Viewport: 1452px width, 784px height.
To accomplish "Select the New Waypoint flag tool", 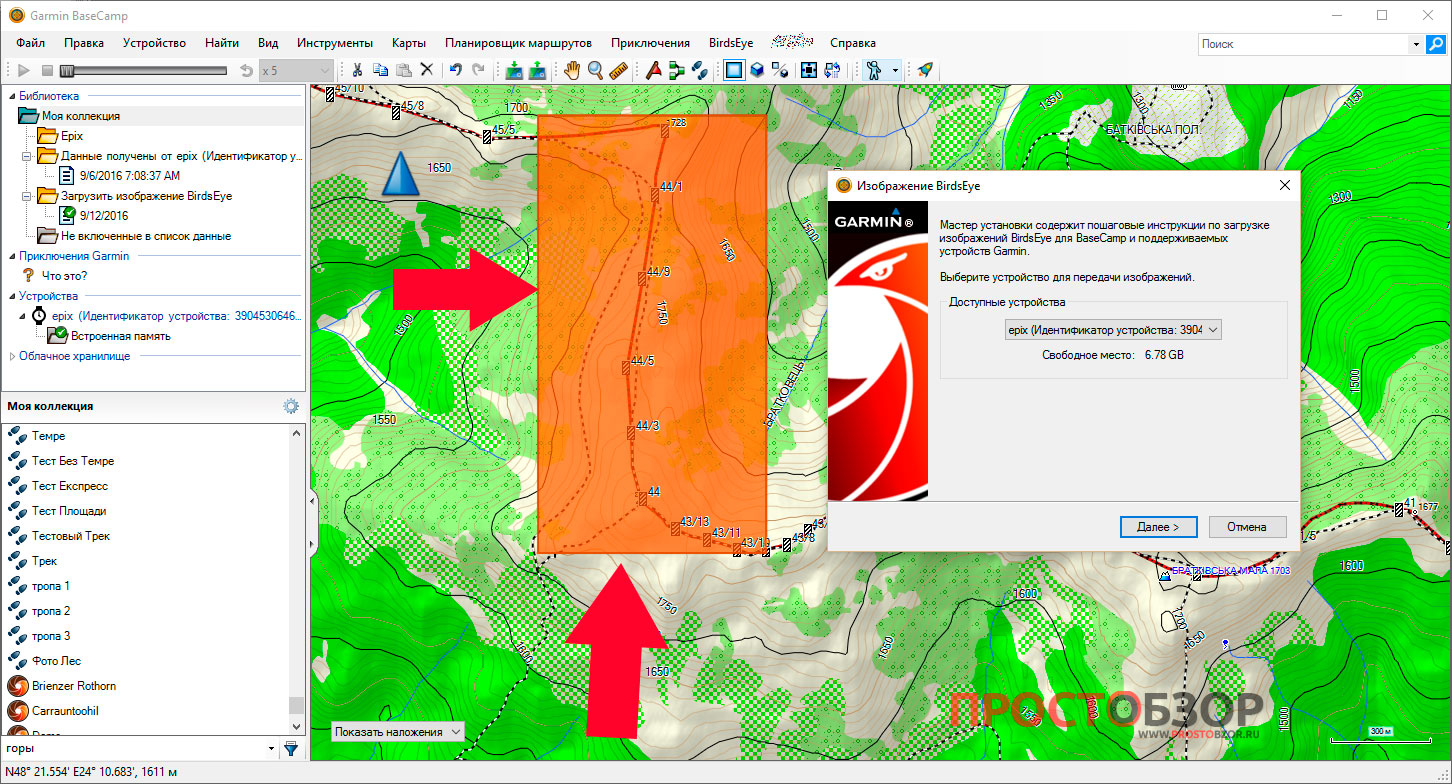I will [x=653, y=70].
